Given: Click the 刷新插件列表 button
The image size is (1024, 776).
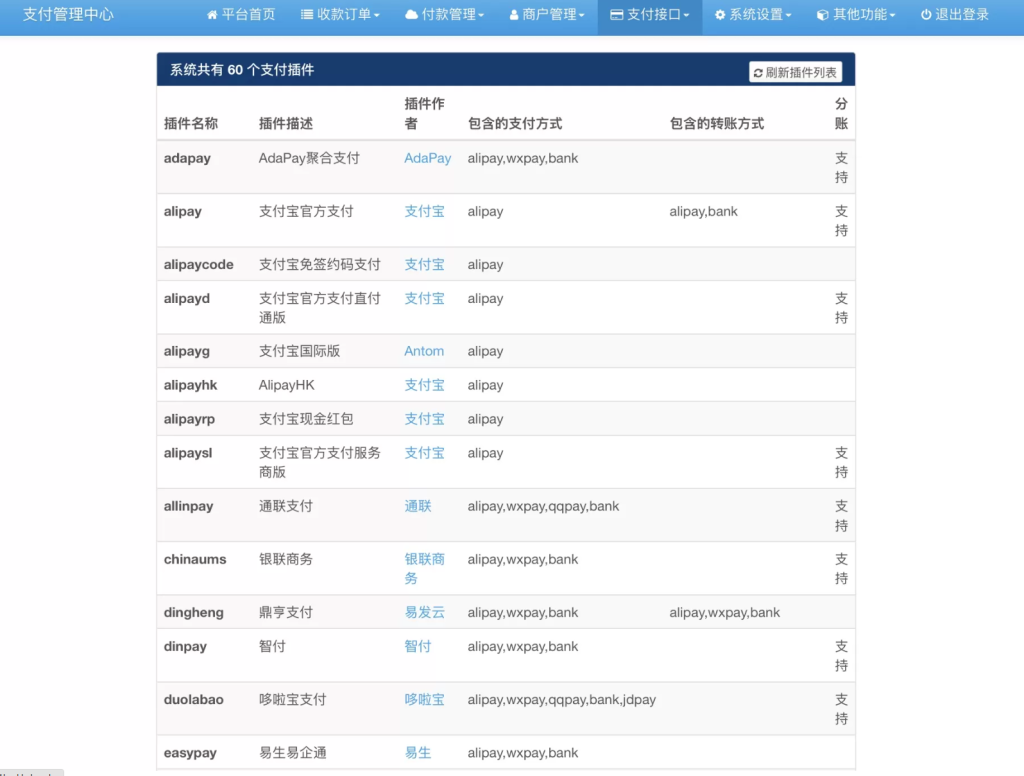Looking at the screenshot, I should pos(795,73).
